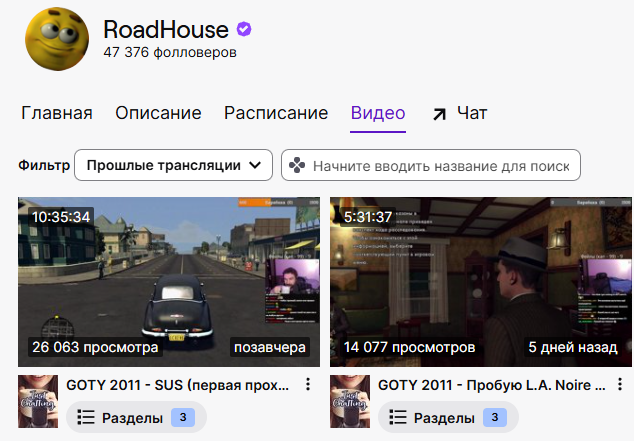
Task: Open the Описание tab
Action: (x=158, y=113)
